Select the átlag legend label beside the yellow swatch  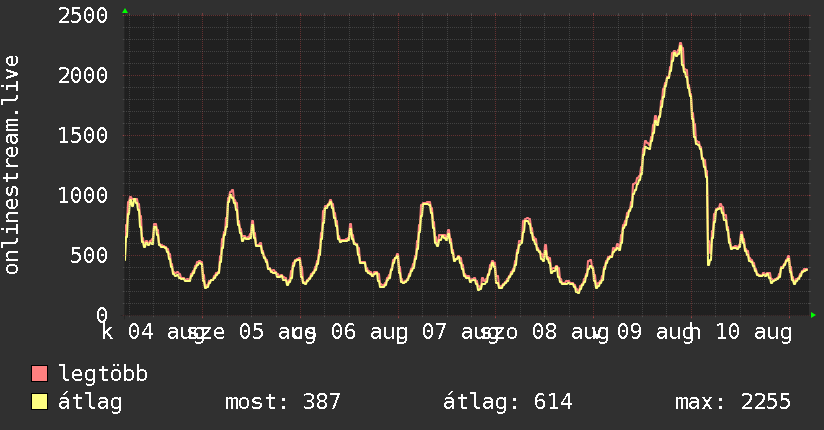(x=90, y=402)
